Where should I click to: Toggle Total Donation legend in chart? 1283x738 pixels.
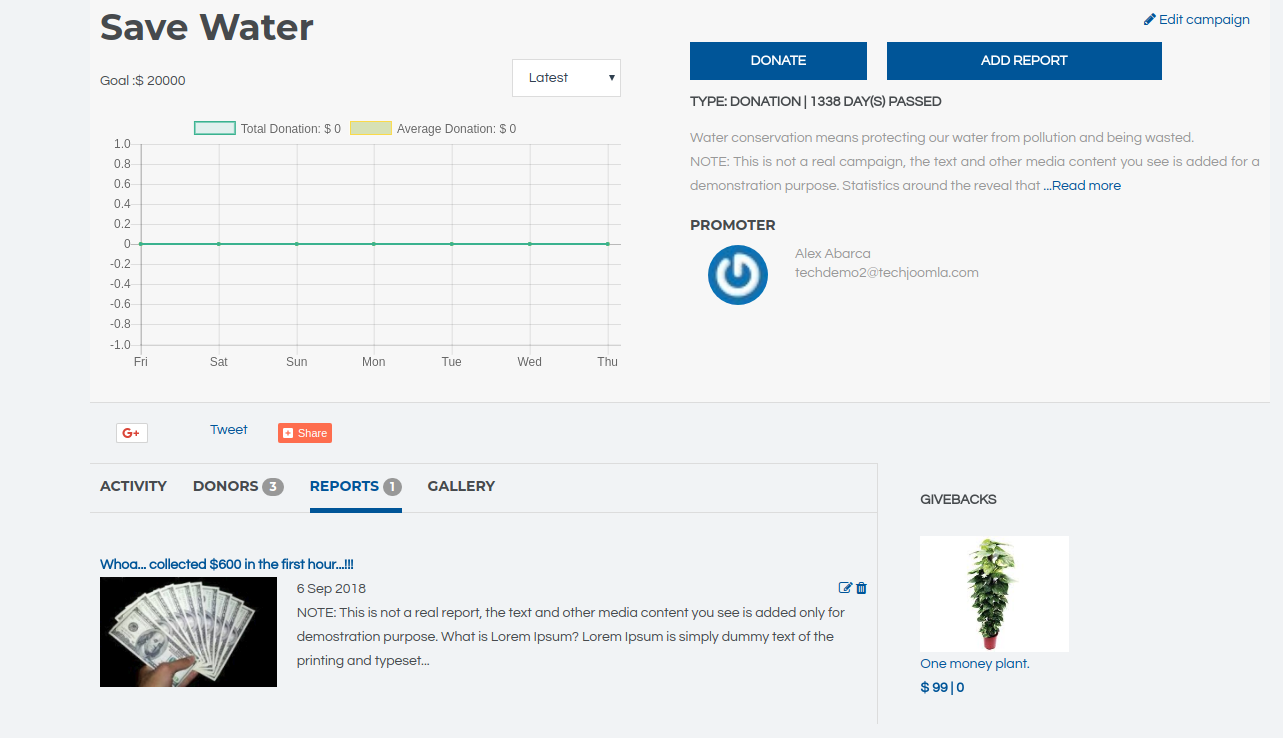[267, 129]
